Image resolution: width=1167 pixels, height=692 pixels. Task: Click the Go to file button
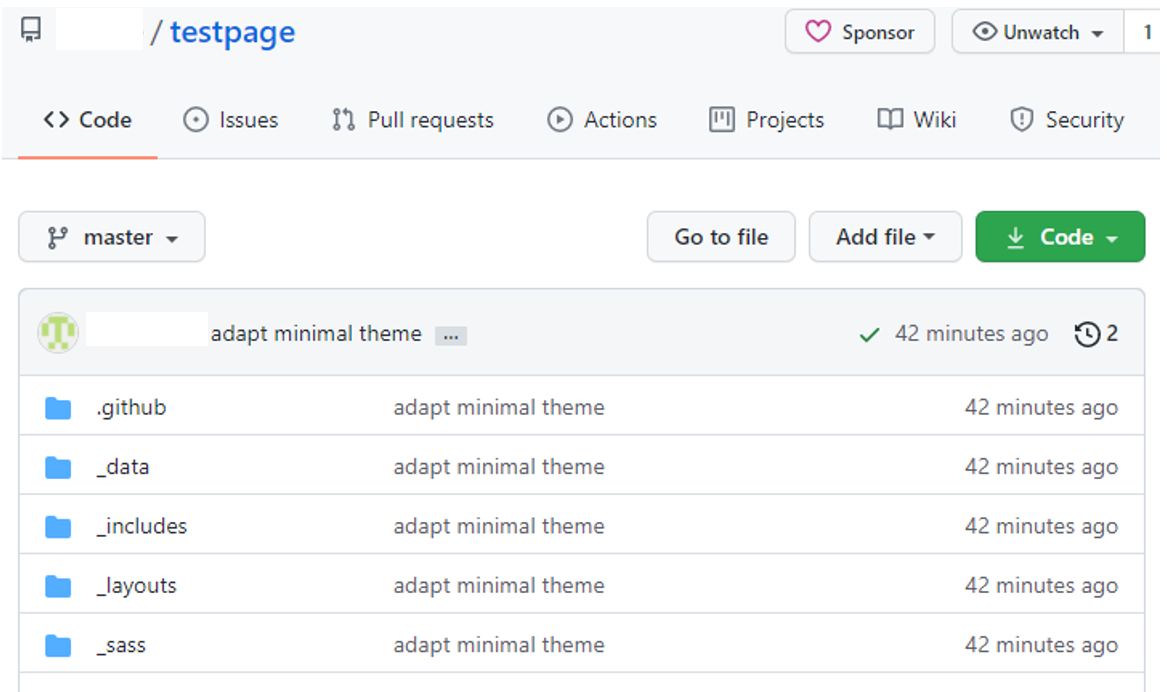click(721, 237)
